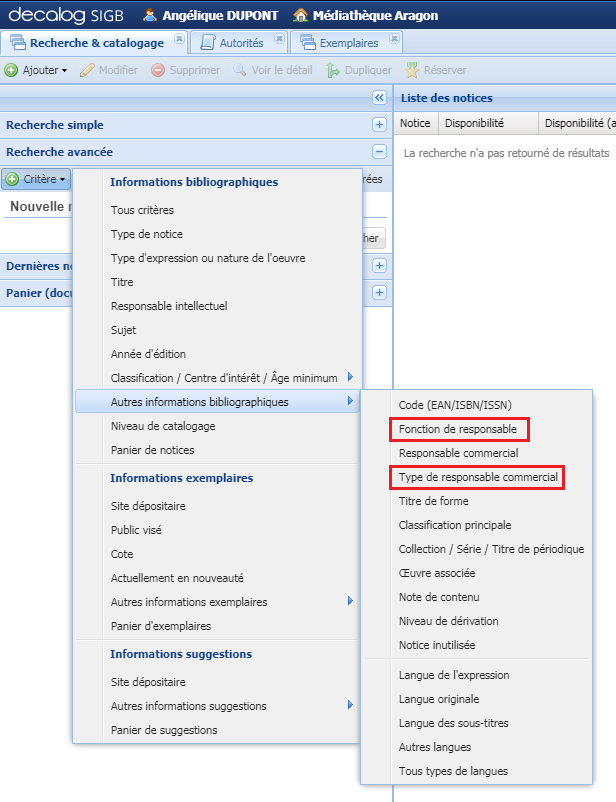This screenshot has width=616, height=802.
Task: Select Notice inutilisée submenu item
Action: point(476,646)
